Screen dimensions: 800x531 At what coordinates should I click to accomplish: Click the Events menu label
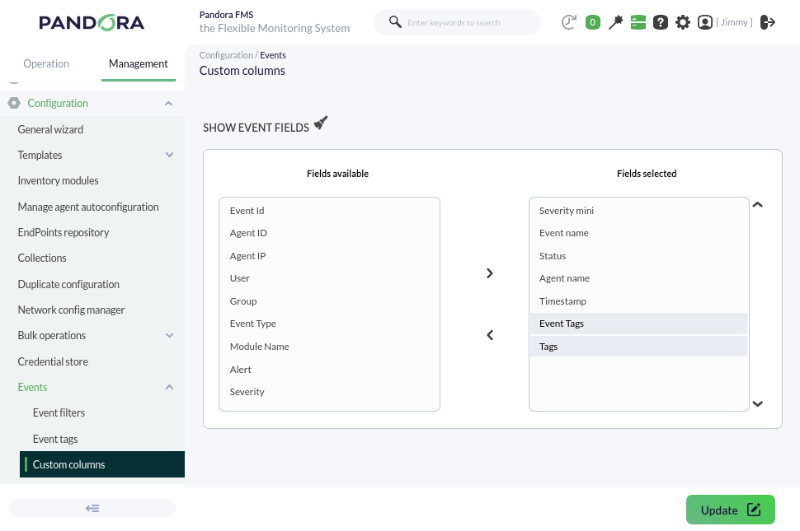[32, 387]
